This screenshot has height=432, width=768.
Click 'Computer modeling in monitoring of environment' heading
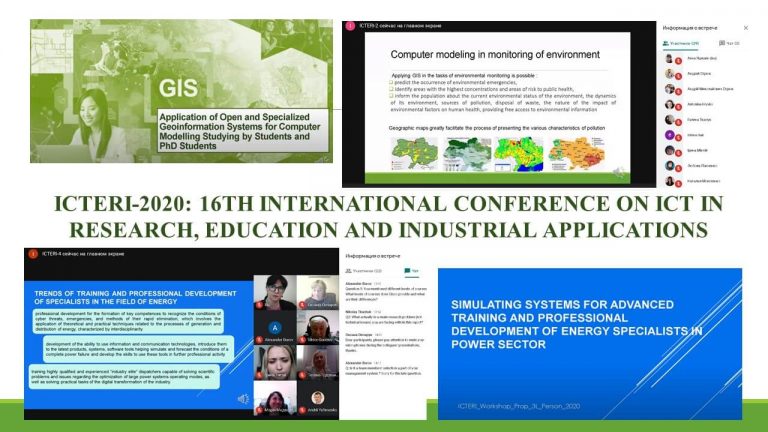495,55
